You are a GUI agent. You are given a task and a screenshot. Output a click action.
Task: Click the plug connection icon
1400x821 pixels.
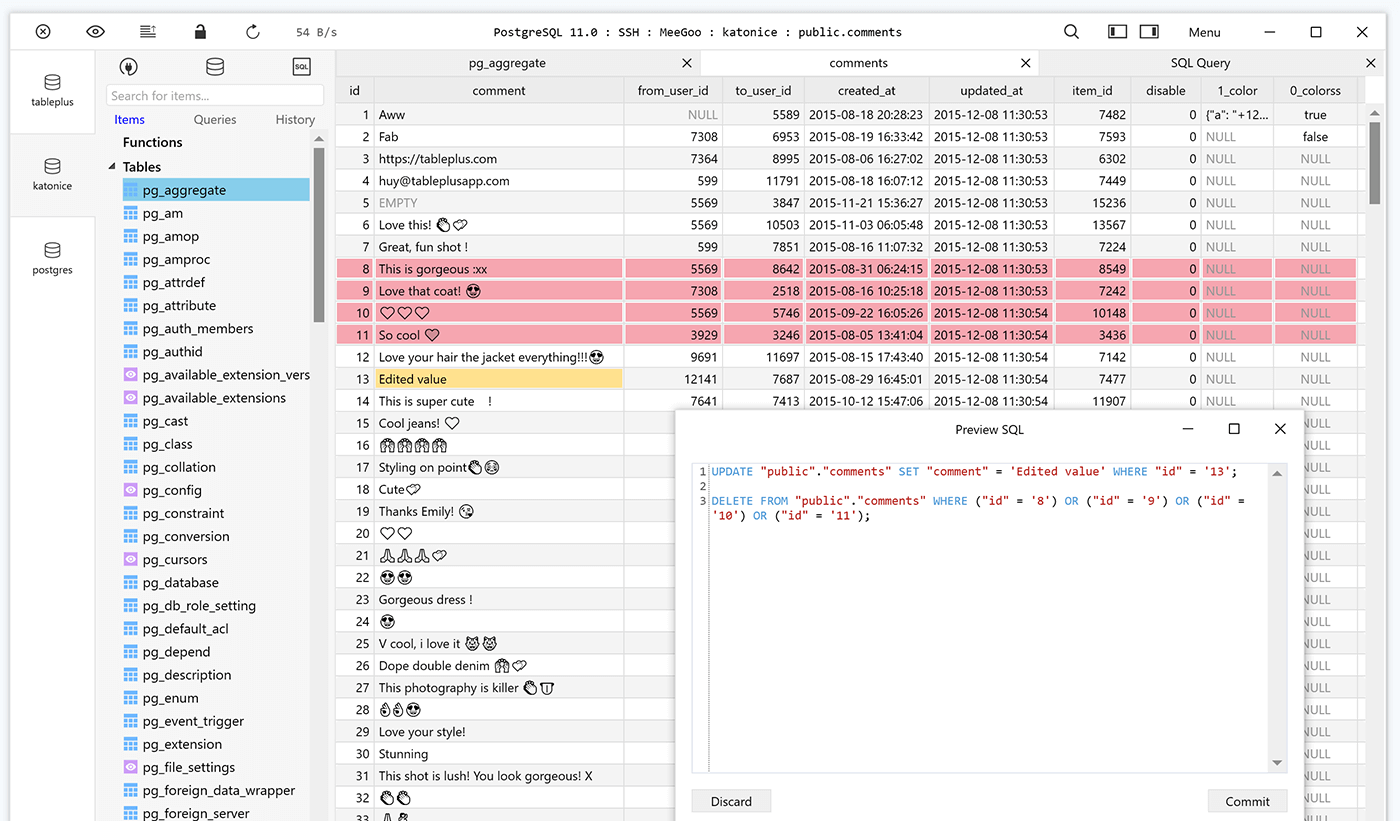click(128, 67)
